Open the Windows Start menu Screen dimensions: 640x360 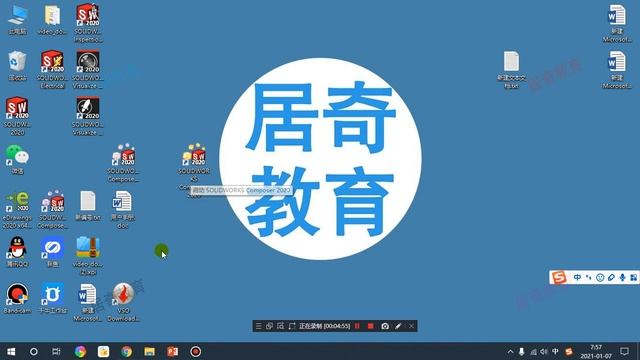(x=11, y=351)
